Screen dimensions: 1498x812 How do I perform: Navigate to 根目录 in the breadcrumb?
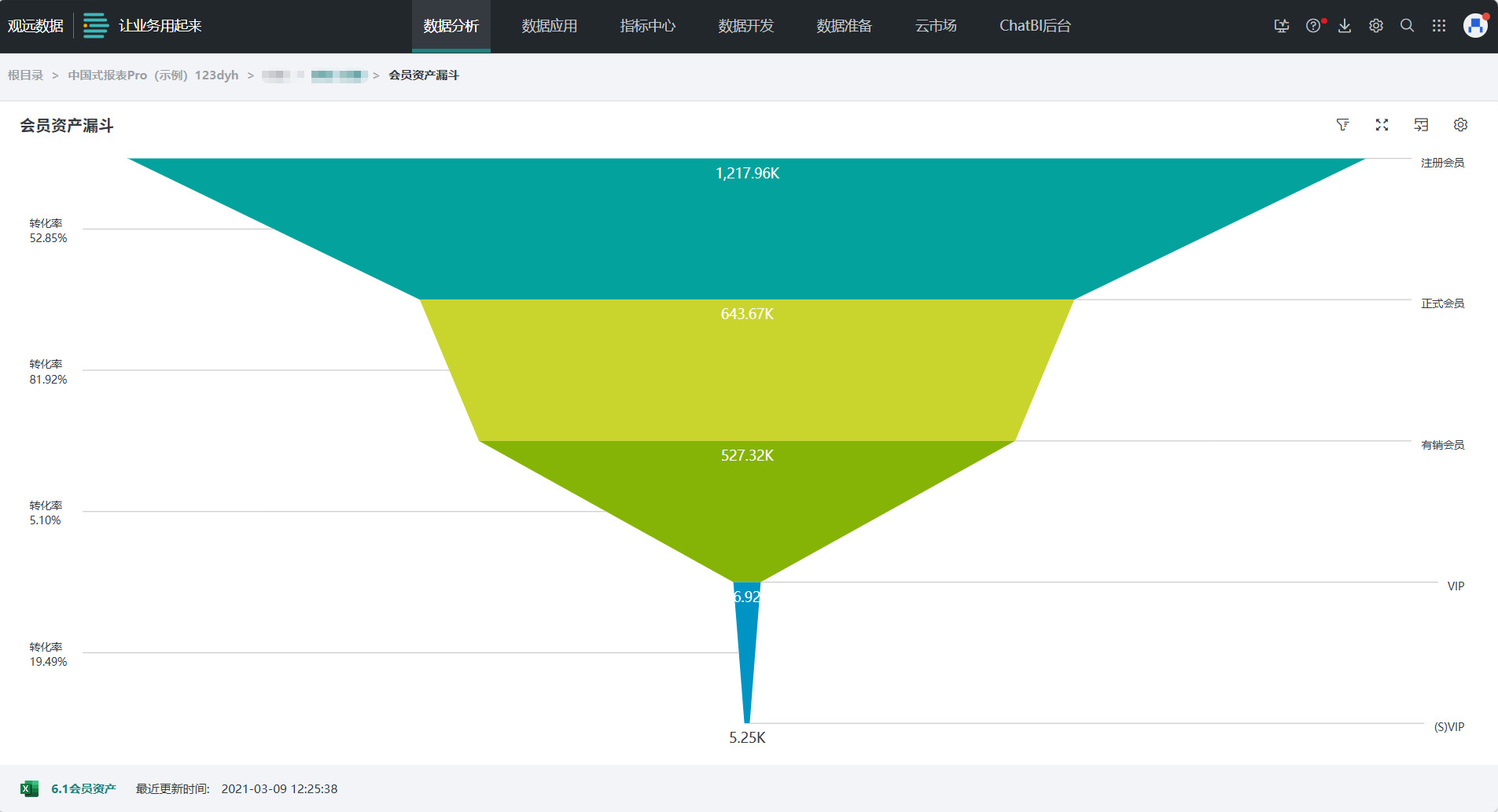[26, 75]
